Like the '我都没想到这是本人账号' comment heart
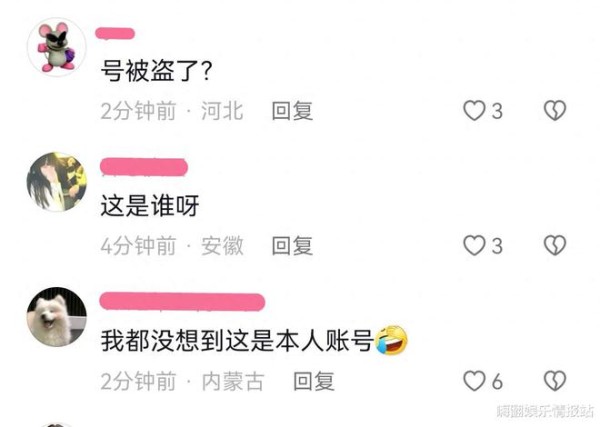The width and height of the screenshot is (600, 427). click(x=474, y=381)
